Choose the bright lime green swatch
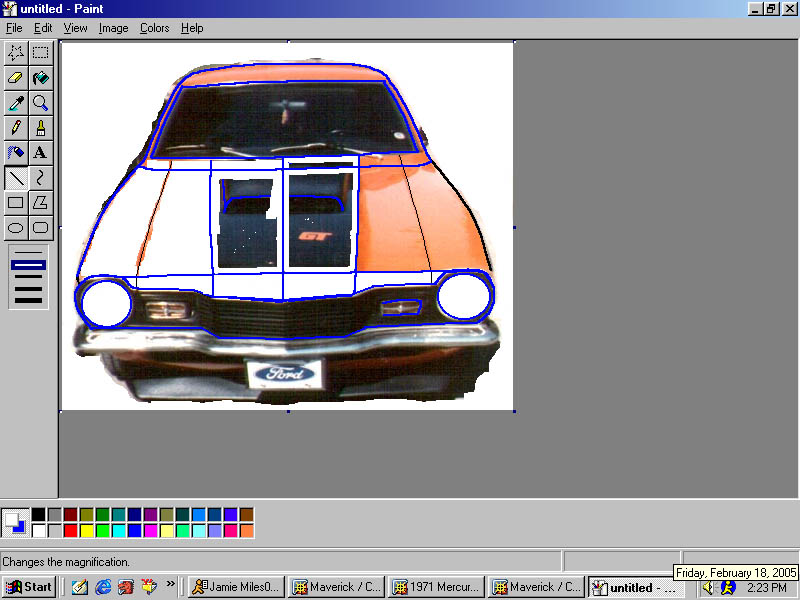 103,531
